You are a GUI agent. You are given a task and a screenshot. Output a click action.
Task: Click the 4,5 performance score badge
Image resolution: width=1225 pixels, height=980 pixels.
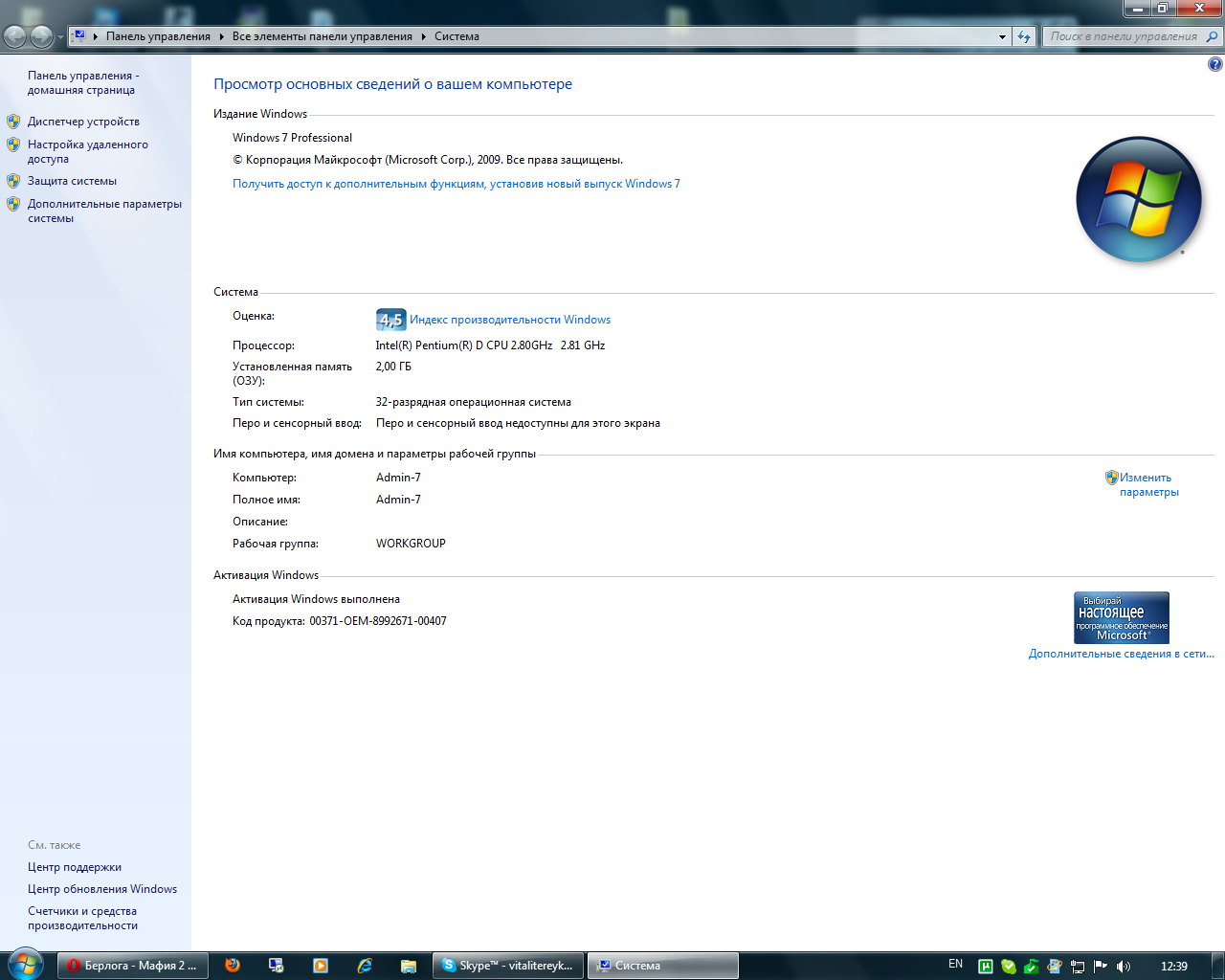point(390,320)
